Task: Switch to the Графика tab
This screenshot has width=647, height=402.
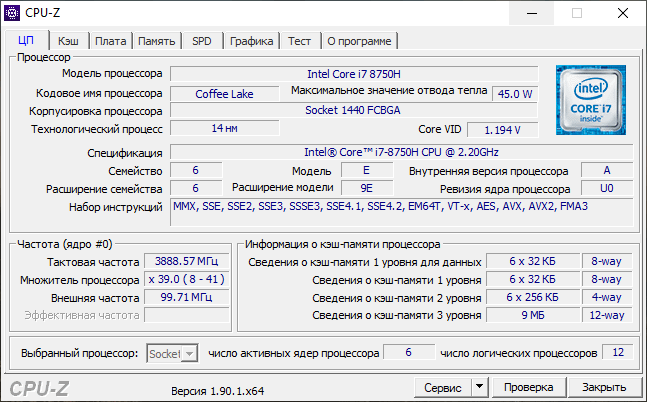Action: [x=251, y=41]
